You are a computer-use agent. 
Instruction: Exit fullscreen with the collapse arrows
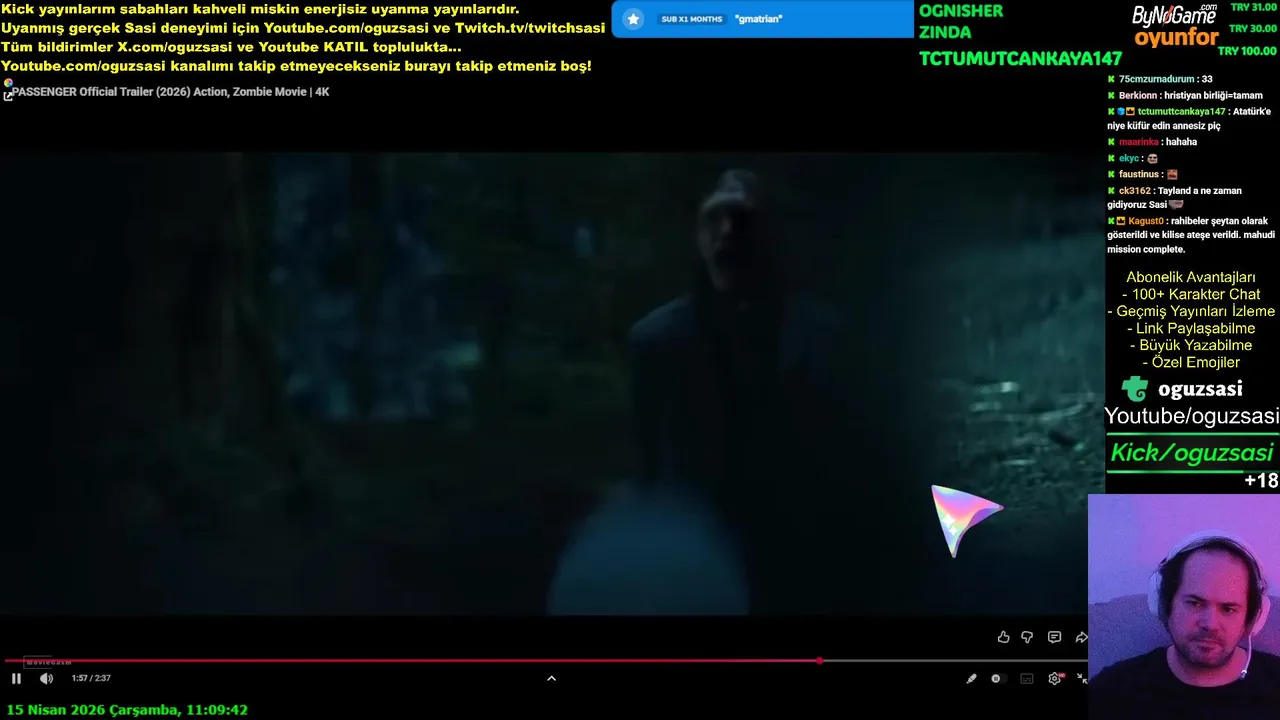point(1081,678)
